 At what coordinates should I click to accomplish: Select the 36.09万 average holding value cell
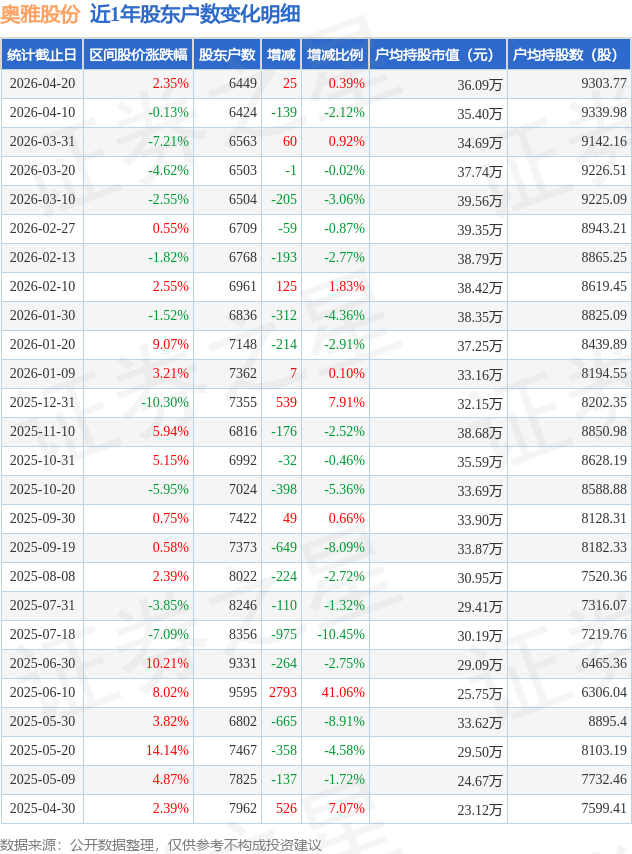[479, 85]
